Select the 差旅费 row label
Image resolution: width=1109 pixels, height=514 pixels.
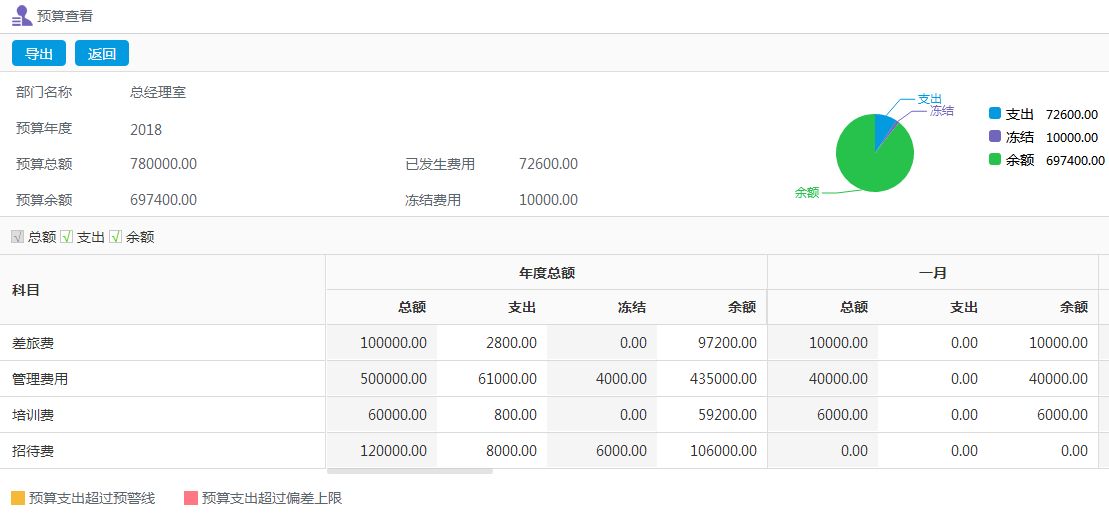[33, 344]
